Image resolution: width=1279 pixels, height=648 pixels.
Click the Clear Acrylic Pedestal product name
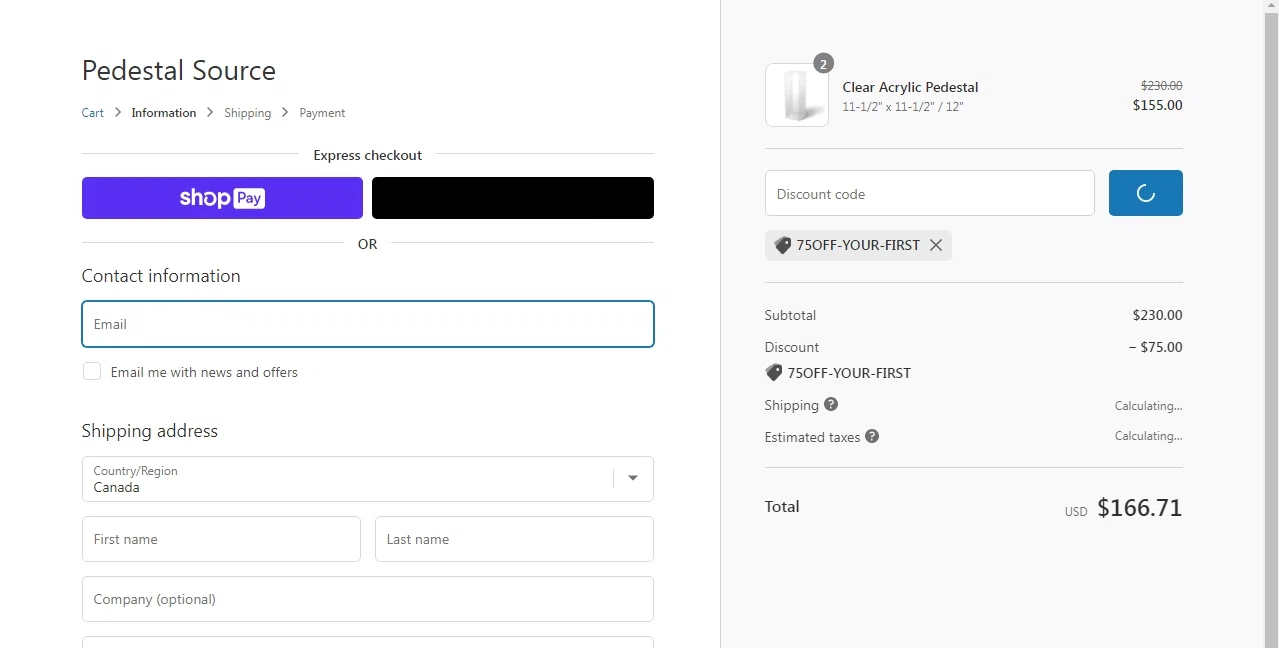(x=910, y=87)
